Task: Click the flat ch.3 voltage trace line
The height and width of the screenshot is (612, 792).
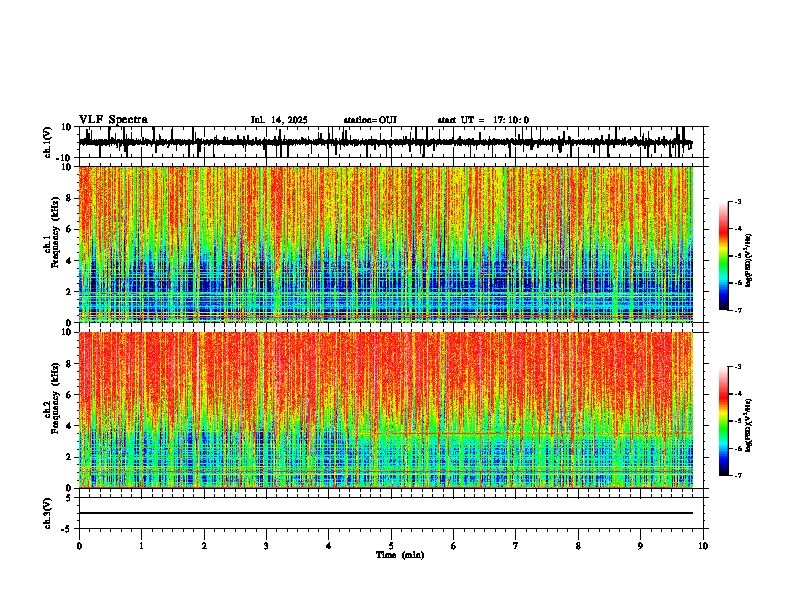Action: click(385, 513)
